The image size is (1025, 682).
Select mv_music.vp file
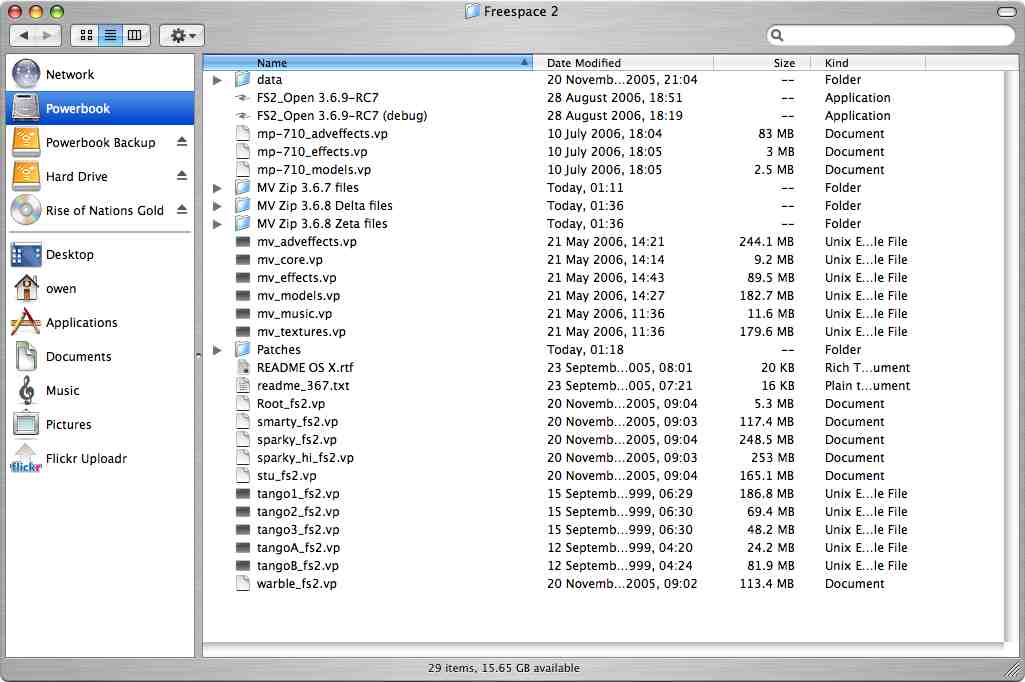[294, 314]
